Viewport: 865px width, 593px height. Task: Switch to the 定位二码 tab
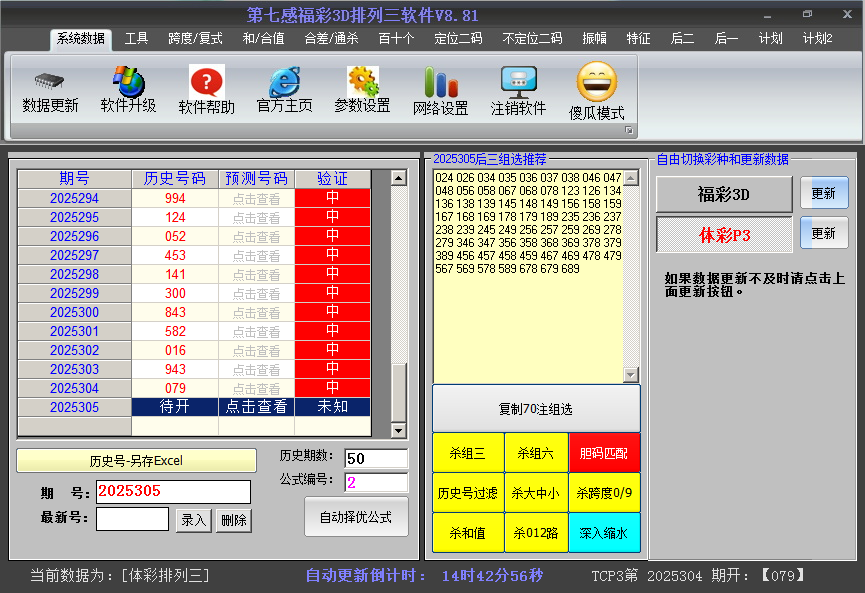[458, 39]
